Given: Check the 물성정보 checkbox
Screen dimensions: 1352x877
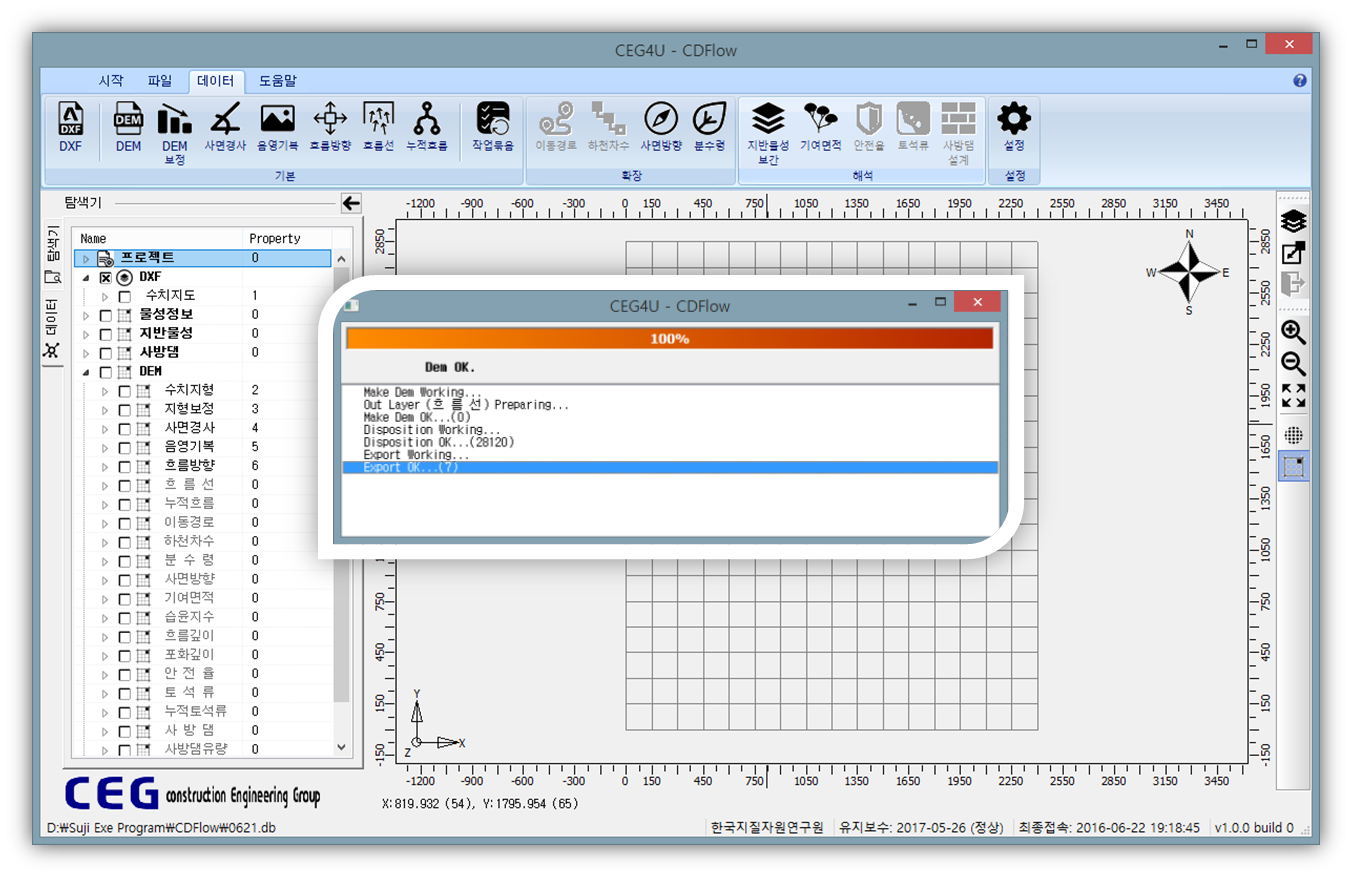Looking at the screenshot, I should click(x=106, y=315).
